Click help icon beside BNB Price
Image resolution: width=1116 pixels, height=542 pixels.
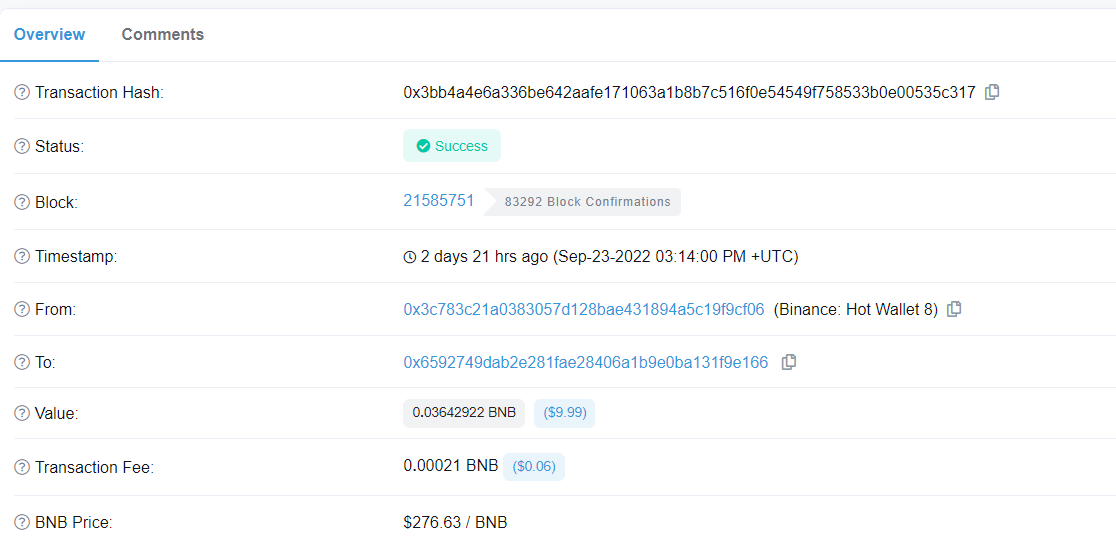22,524
